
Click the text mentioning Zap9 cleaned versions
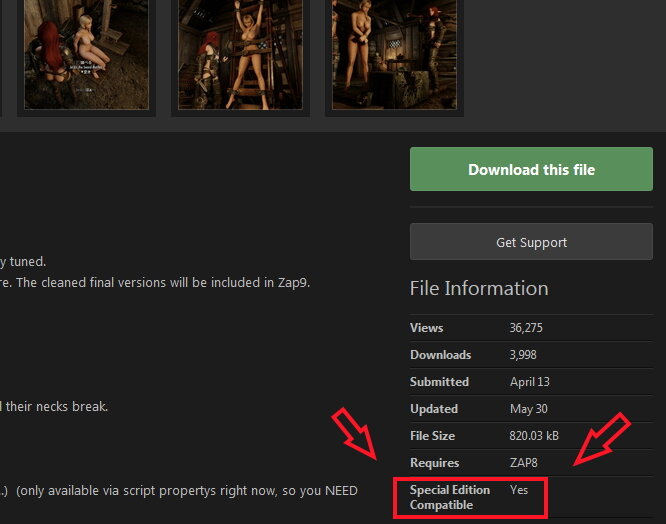[x=155, y=282]
